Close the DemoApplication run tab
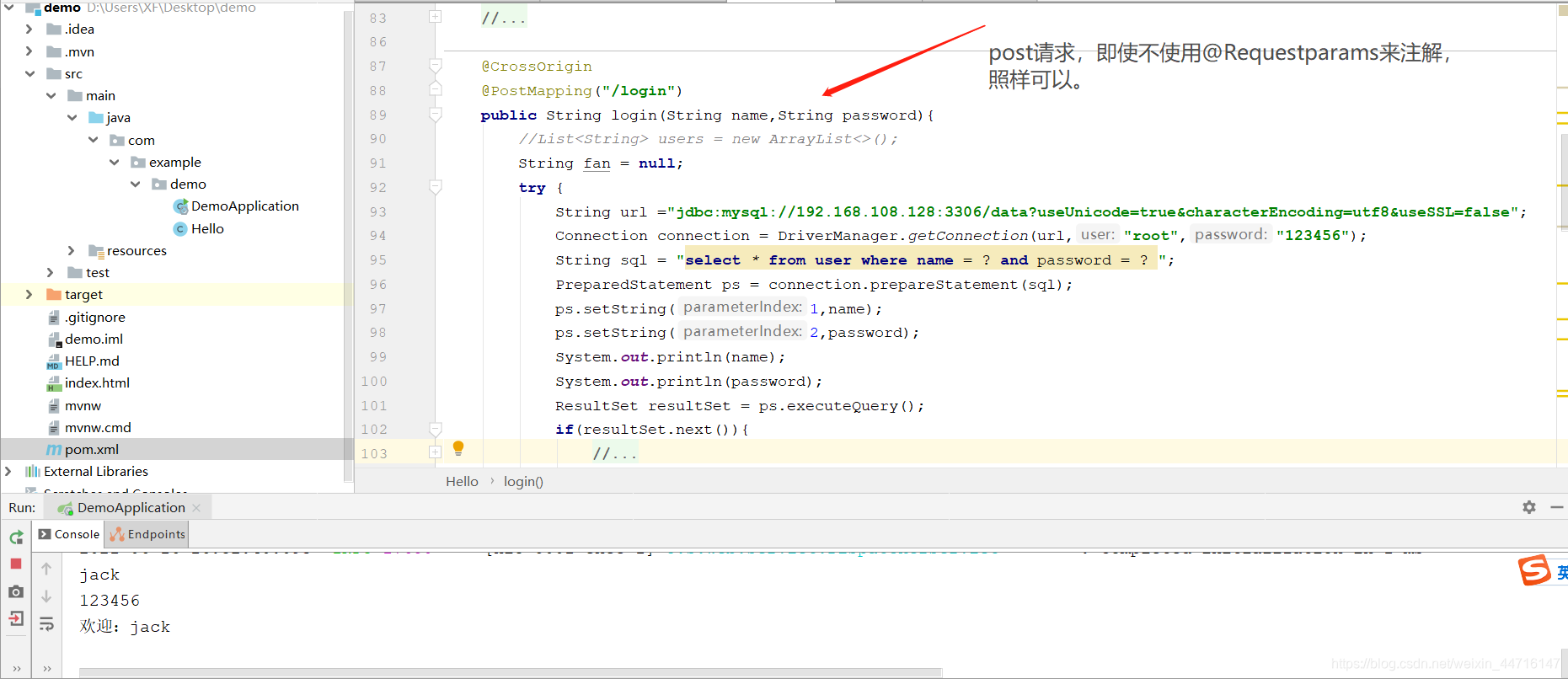 tap(196, 508)
